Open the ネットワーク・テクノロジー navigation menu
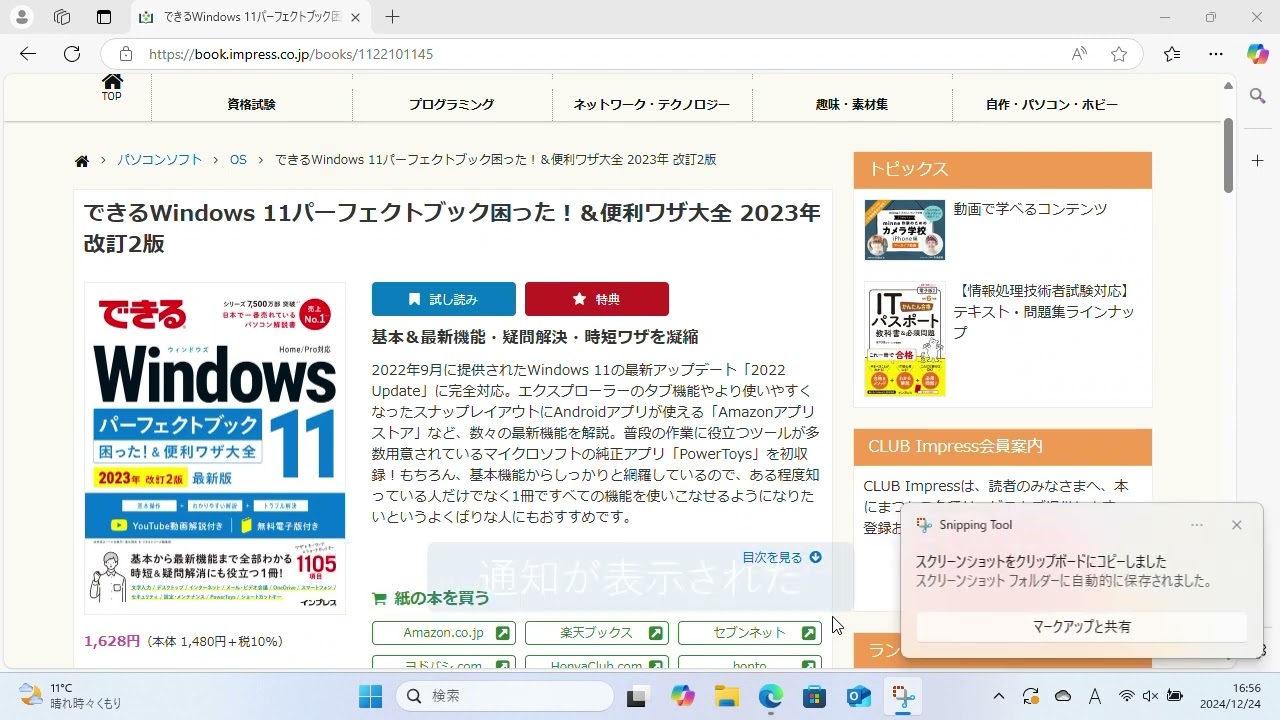This screenshot has width=1280, height=720. [x=652, y=104]
